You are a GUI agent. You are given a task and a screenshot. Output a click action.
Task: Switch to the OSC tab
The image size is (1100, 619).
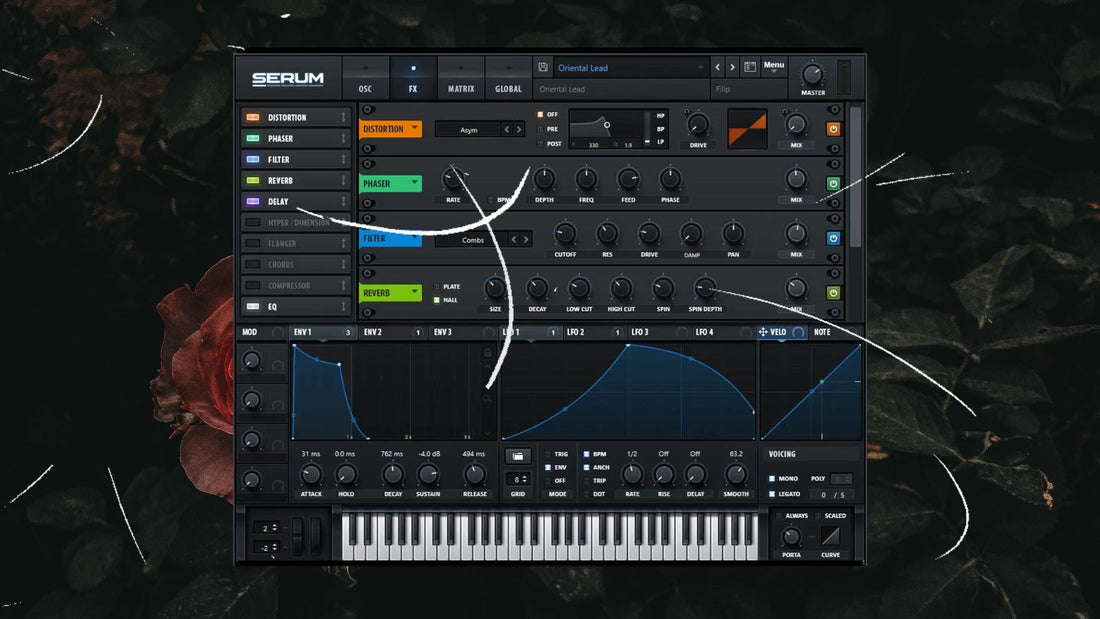365,80
